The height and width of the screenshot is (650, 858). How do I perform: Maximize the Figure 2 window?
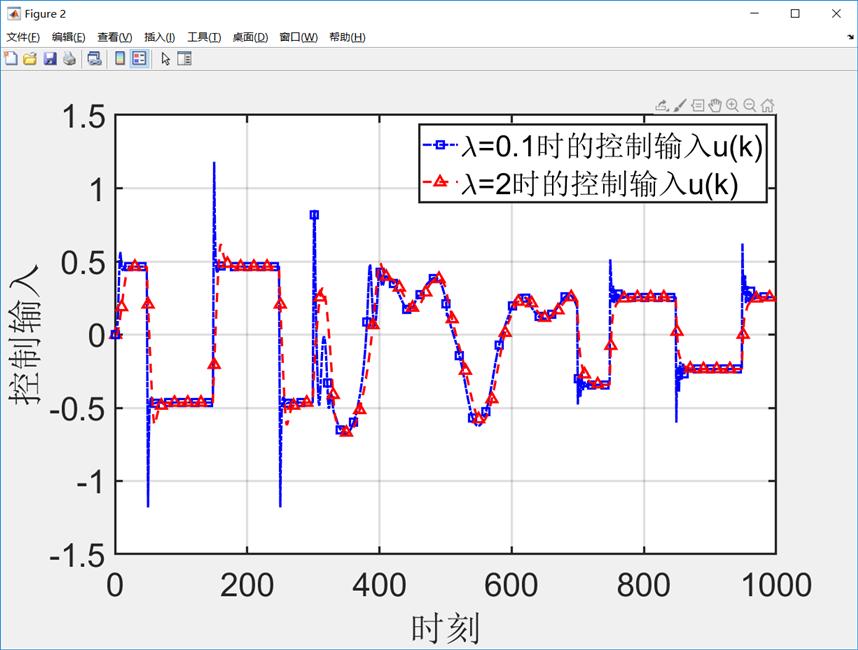click(x=795, y=14)
